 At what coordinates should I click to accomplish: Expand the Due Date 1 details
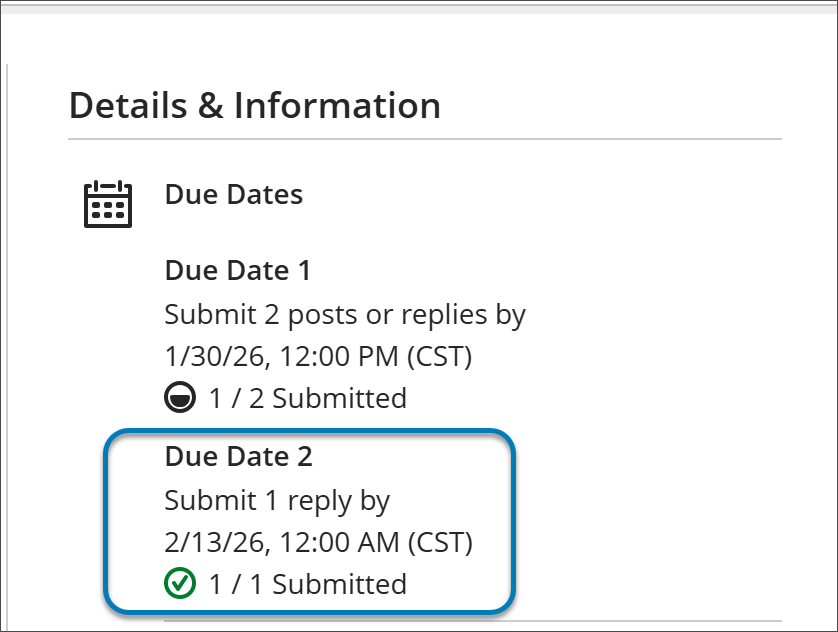236,270
